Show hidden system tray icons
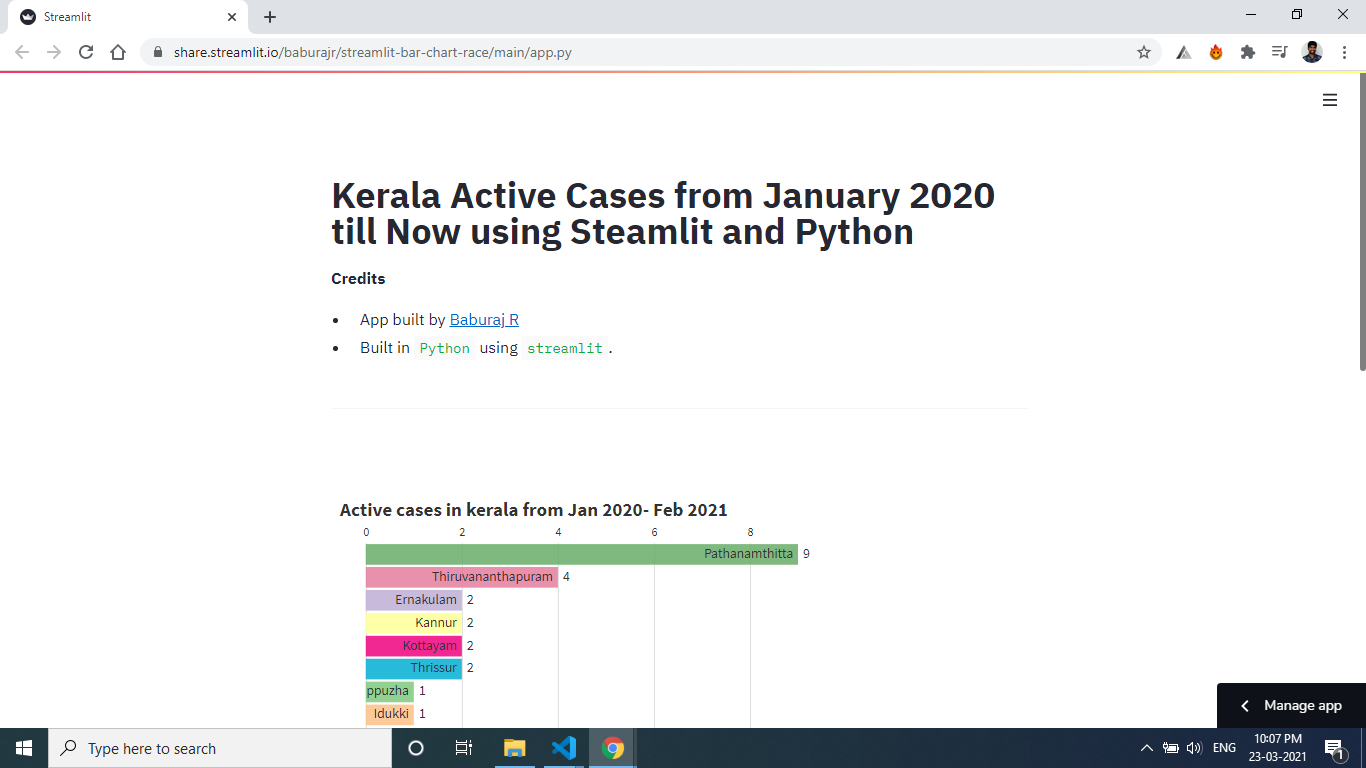Viewport: 1366px width, 768px height. click(x=1147, y=748)
